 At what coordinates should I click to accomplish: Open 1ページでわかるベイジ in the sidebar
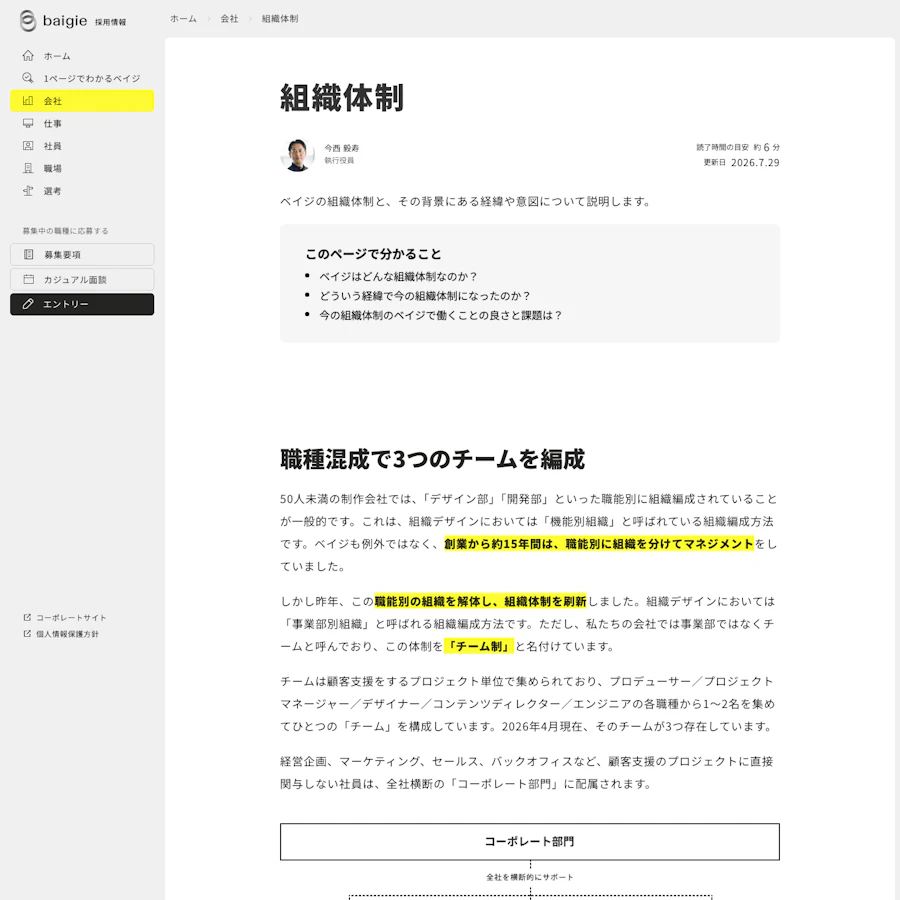coord(82,78)
